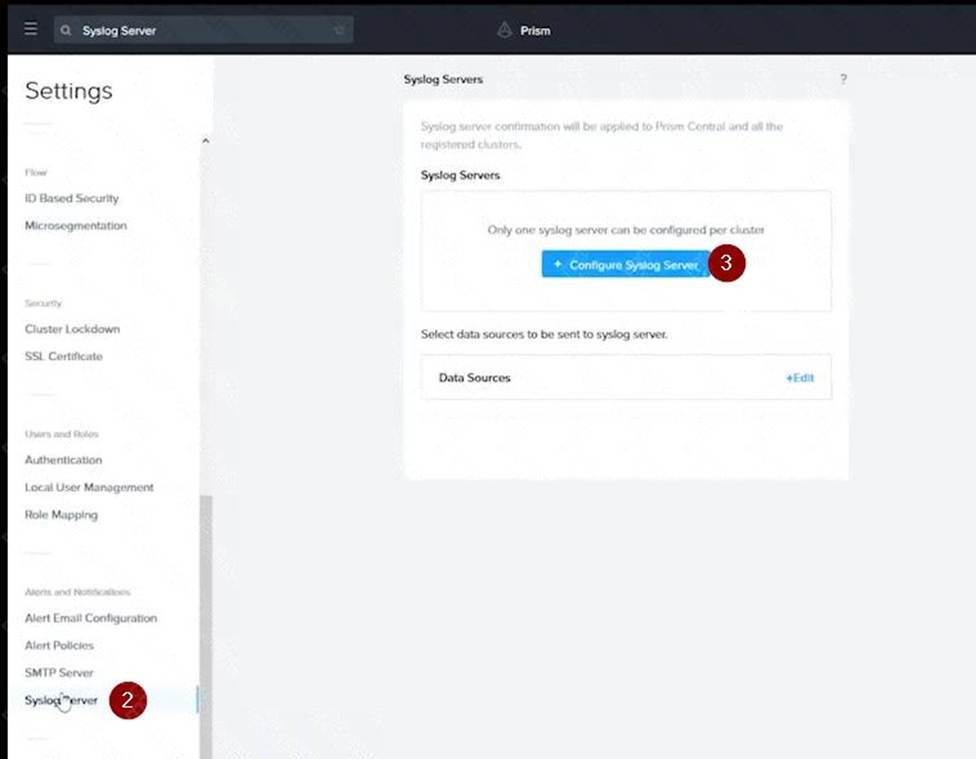Viewport: 976px width, 759px height.
Task: Select Local User Management
Action: [x=89, y=488]
